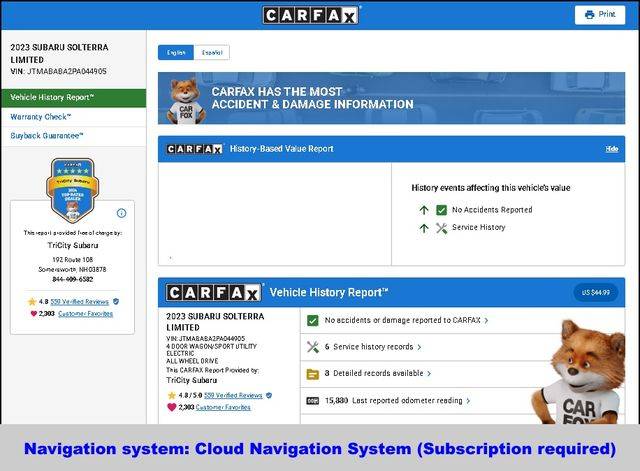Click up arrow beside No Accidents Reported
Screen dimensions: 640x471
coord(424,210)
